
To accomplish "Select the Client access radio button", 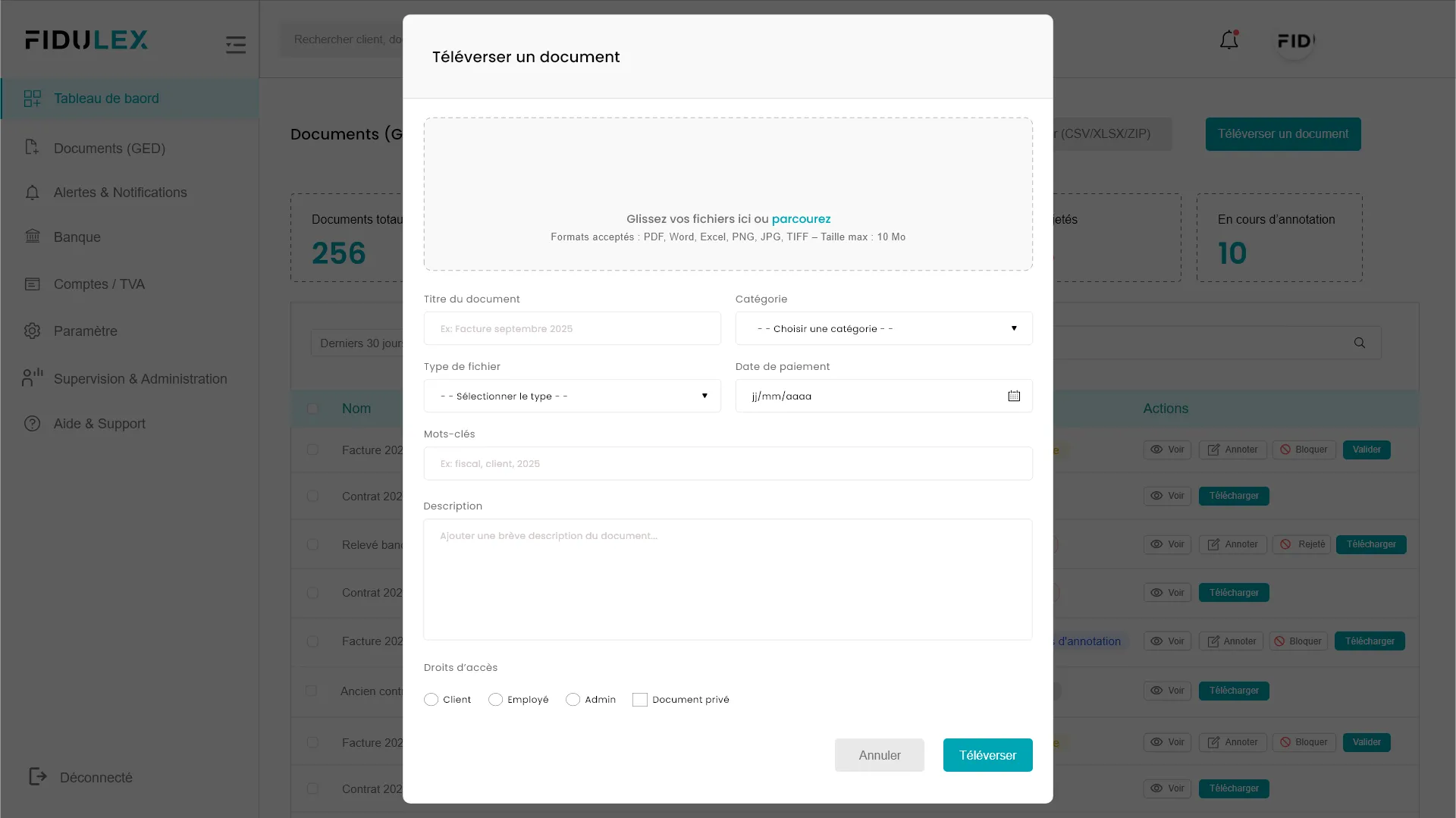I will click(431, 700).
